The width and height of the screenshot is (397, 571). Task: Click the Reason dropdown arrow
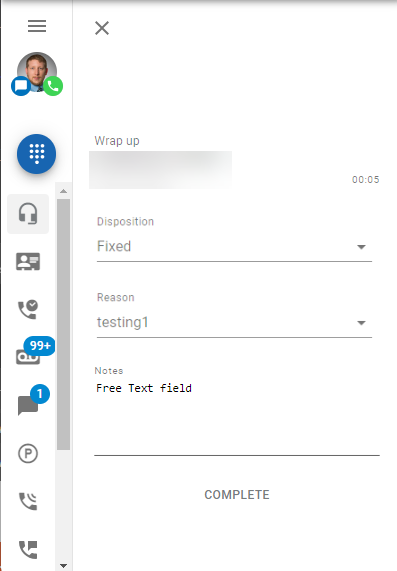(361, 323)
